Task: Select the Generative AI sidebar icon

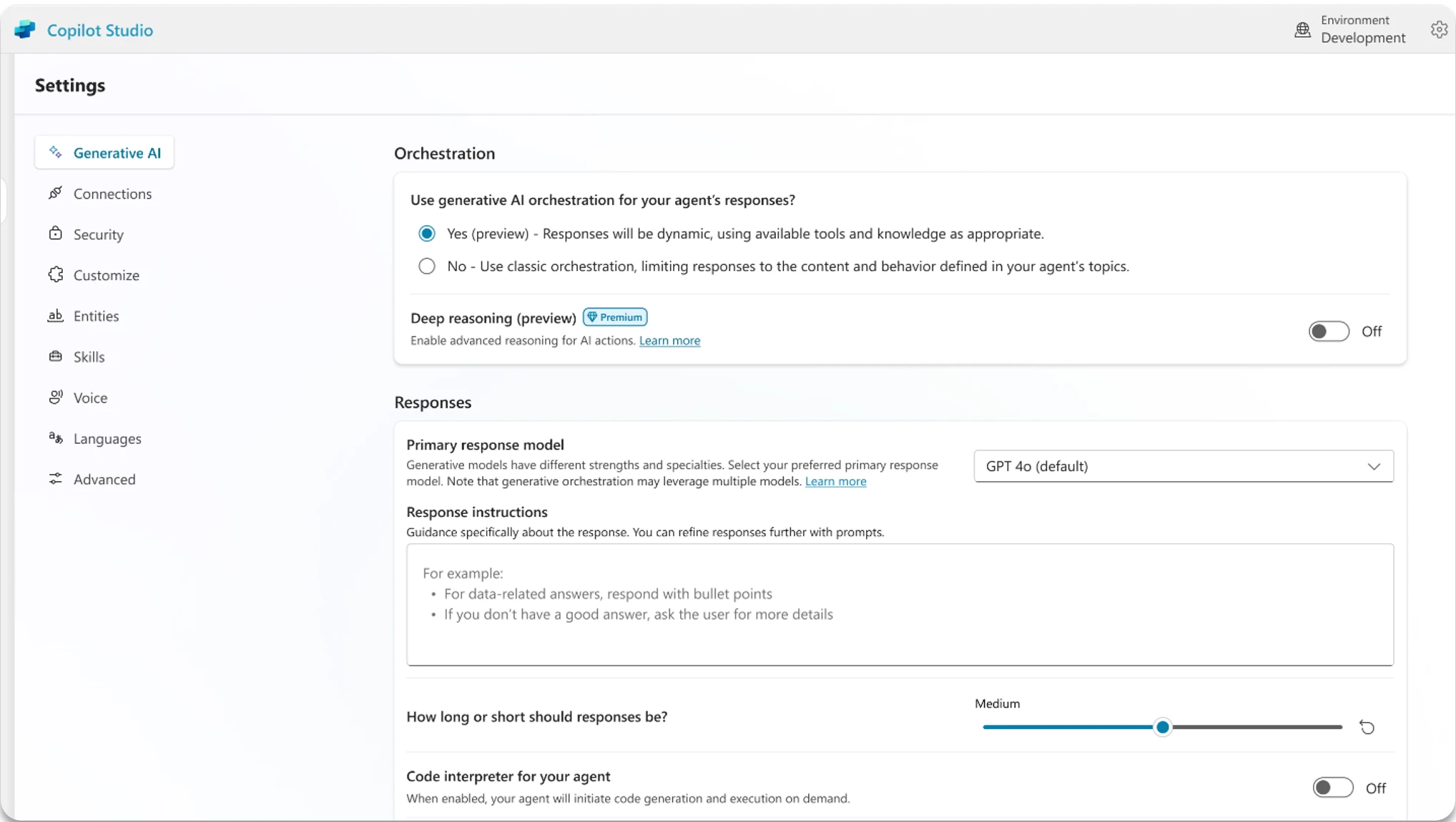Action: [x=56, y=152]
